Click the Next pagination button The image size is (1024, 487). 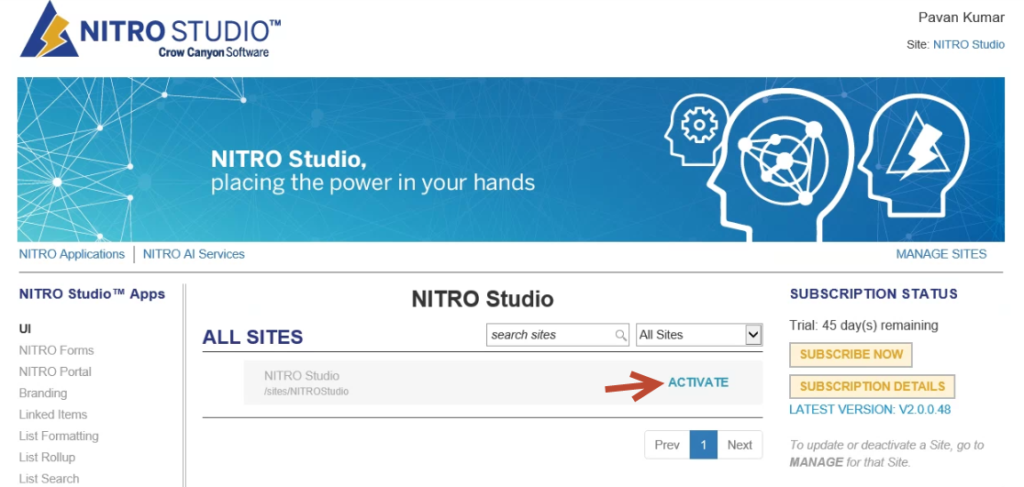740,445
